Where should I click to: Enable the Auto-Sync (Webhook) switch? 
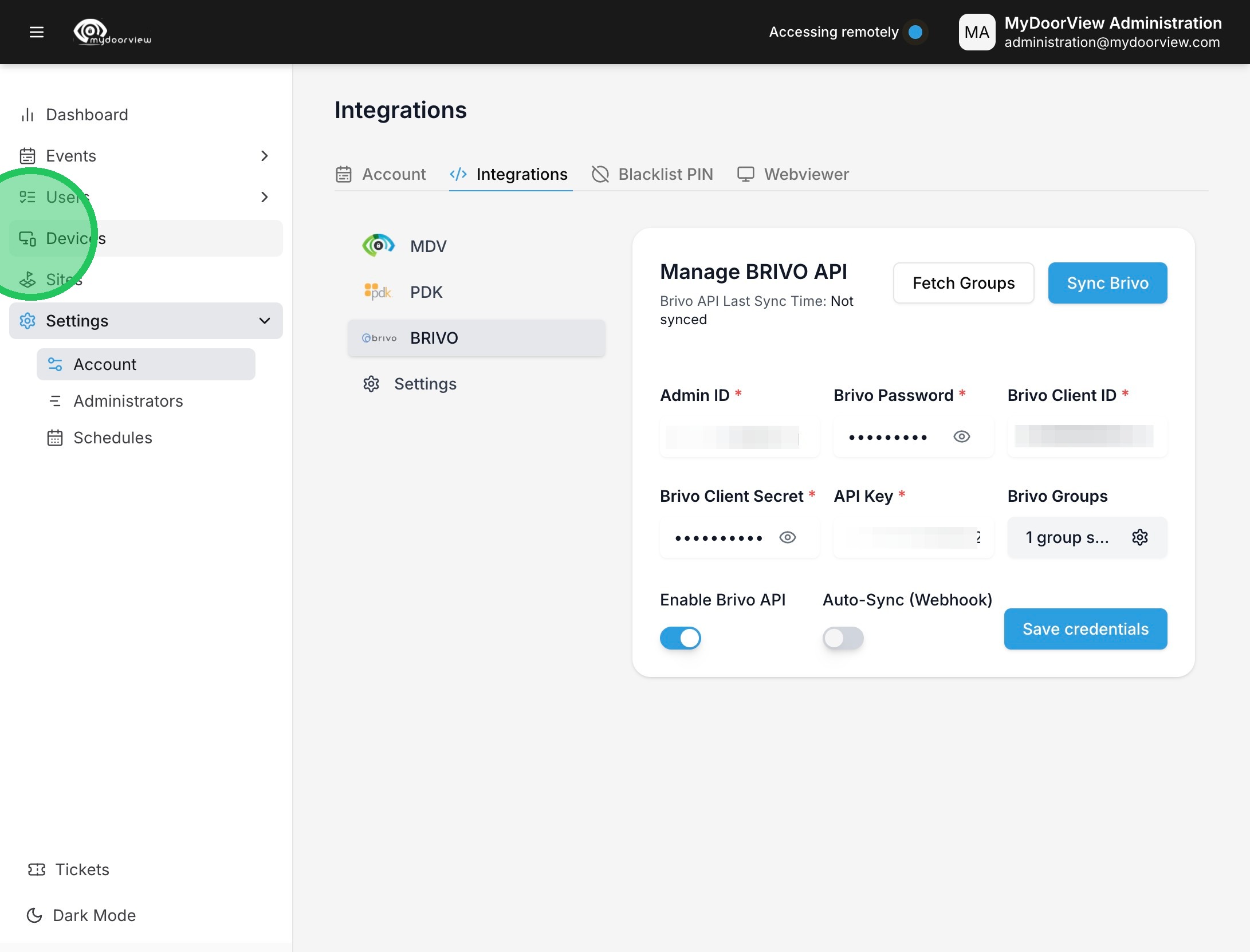point(843,638)
